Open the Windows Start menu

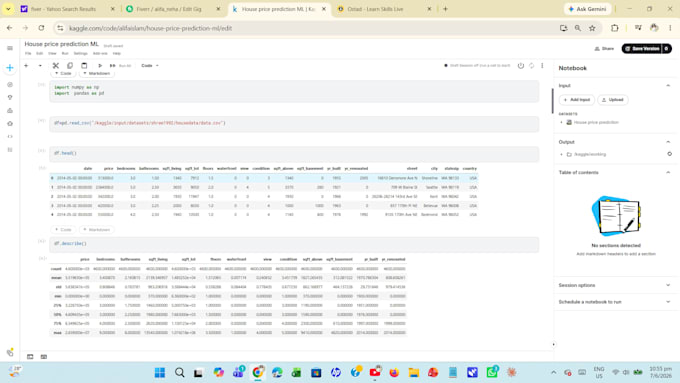click(160, 373)
